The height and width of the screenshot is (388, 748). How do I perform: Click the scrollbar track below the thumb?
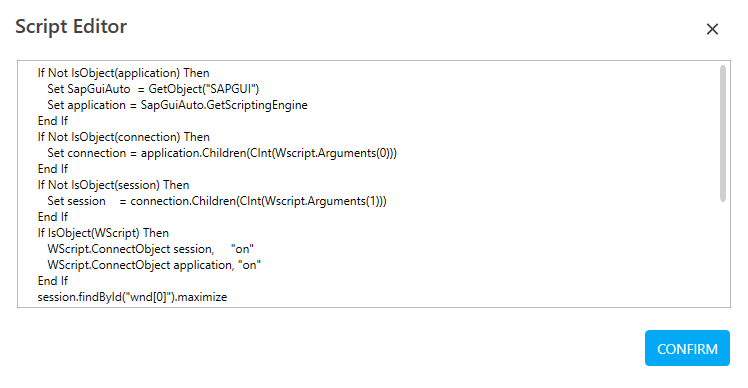[723, 253]
